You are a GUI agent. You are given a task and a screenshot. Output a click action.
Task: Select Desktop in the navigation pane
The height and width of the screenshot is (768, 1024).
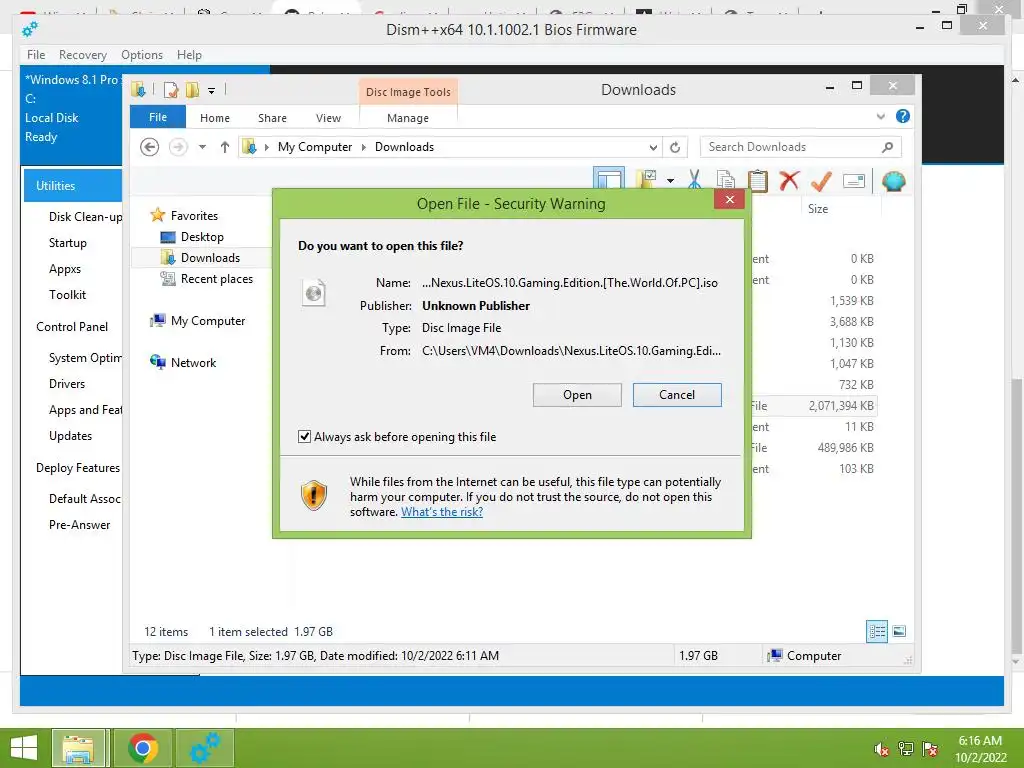click(193, 236)
